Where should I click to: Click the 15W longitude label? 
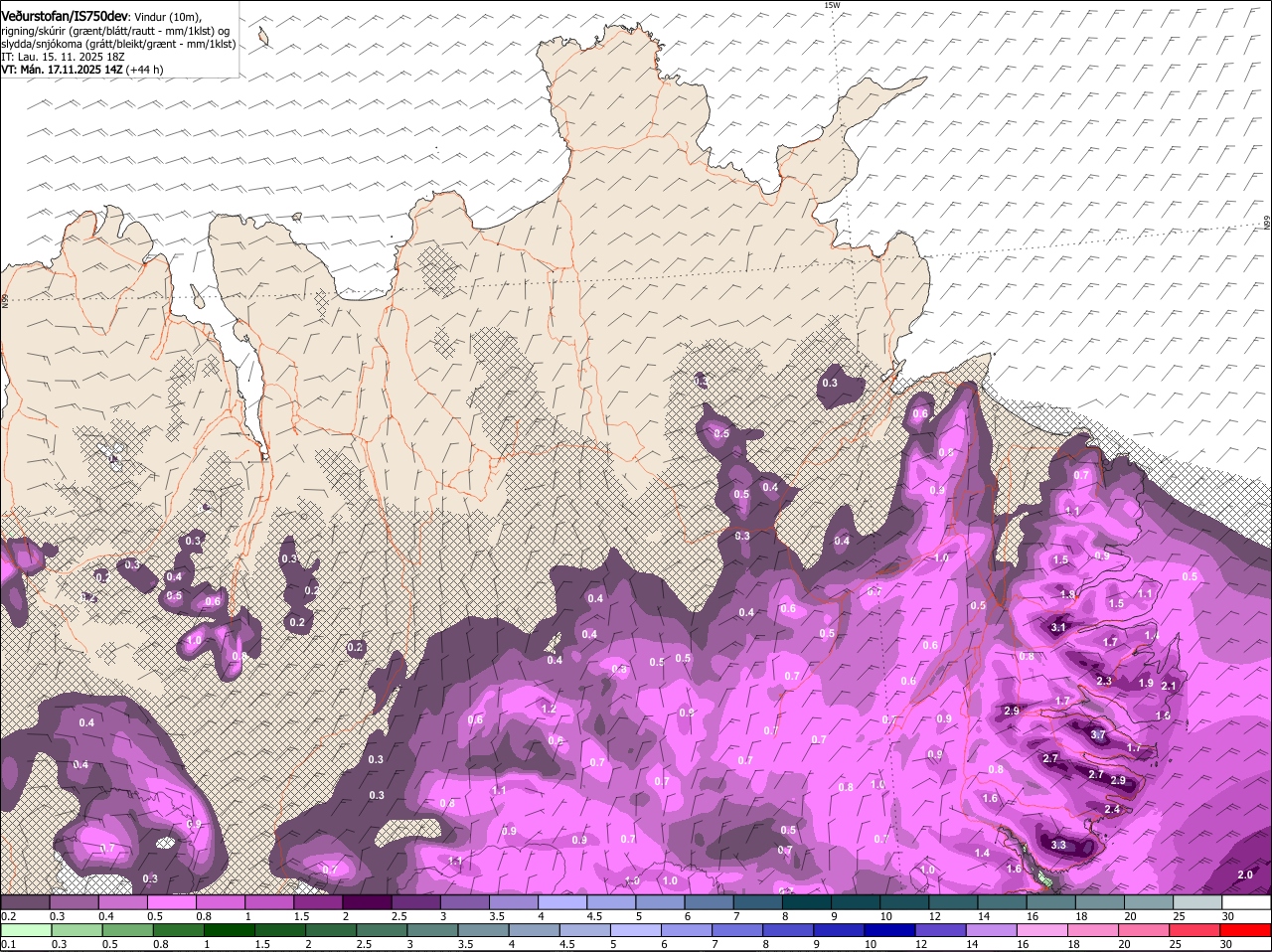[832, 5]
